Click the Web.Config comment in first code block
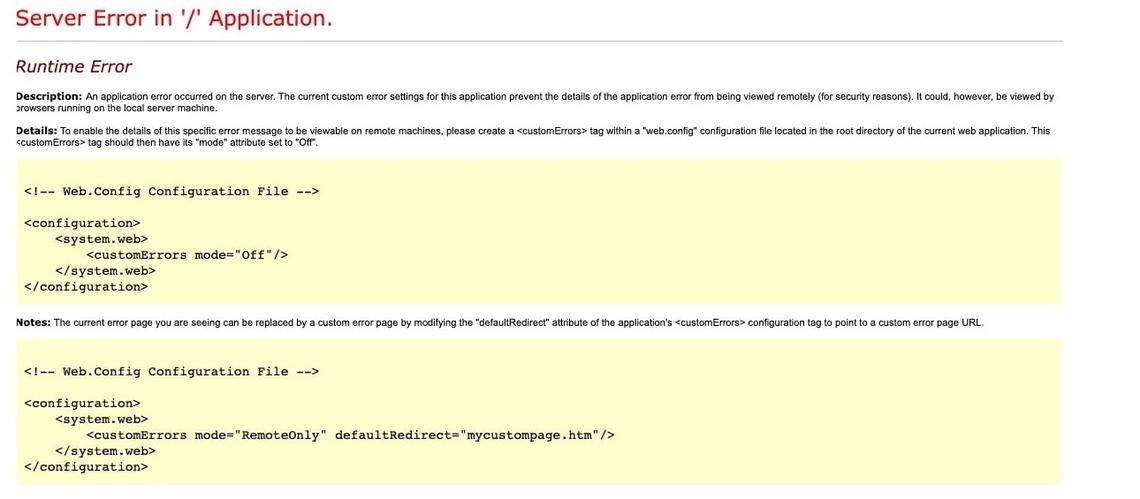The image size is (1140, 499). coord(171,191)
